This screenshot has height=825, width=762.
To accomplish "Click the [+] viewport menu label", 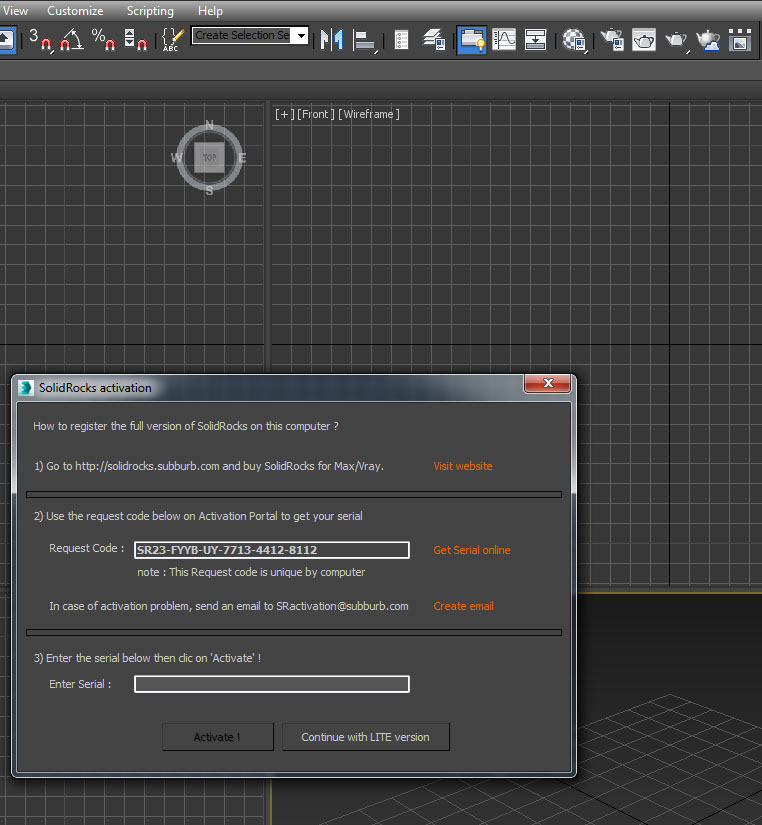I will click(x=284, y=114).
